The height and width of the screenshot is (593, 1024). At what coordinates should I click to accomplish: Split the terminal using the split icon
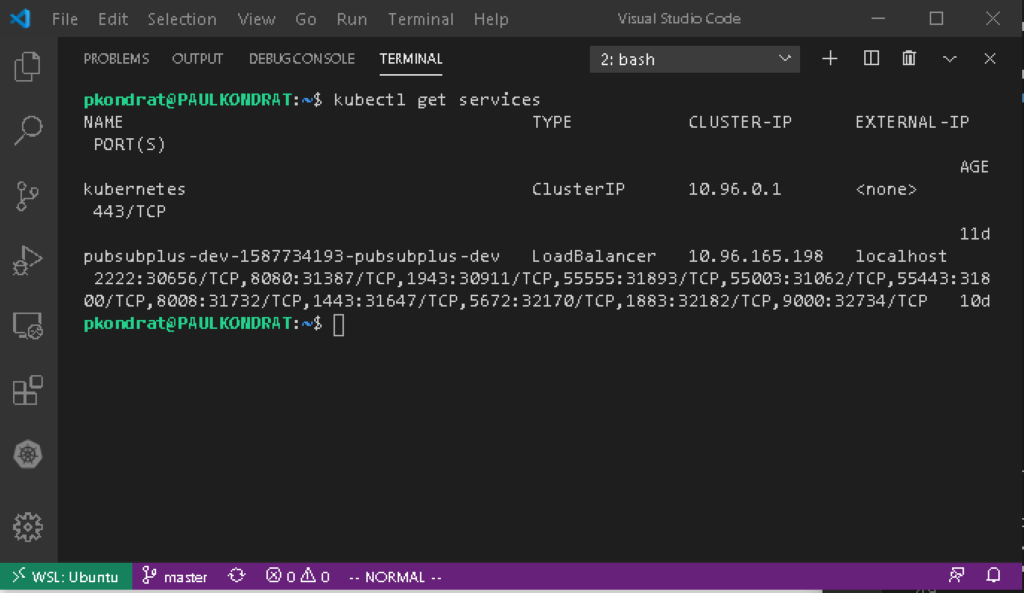(870, 58)
